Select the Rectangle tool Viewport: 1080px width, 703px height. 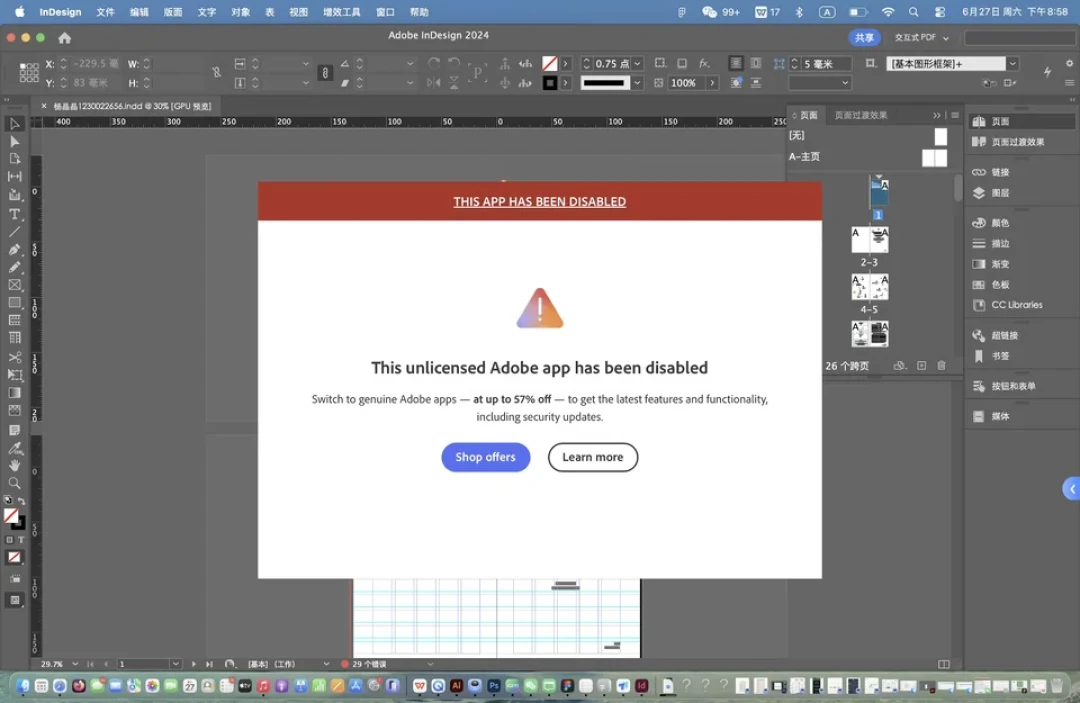(14, 302)
